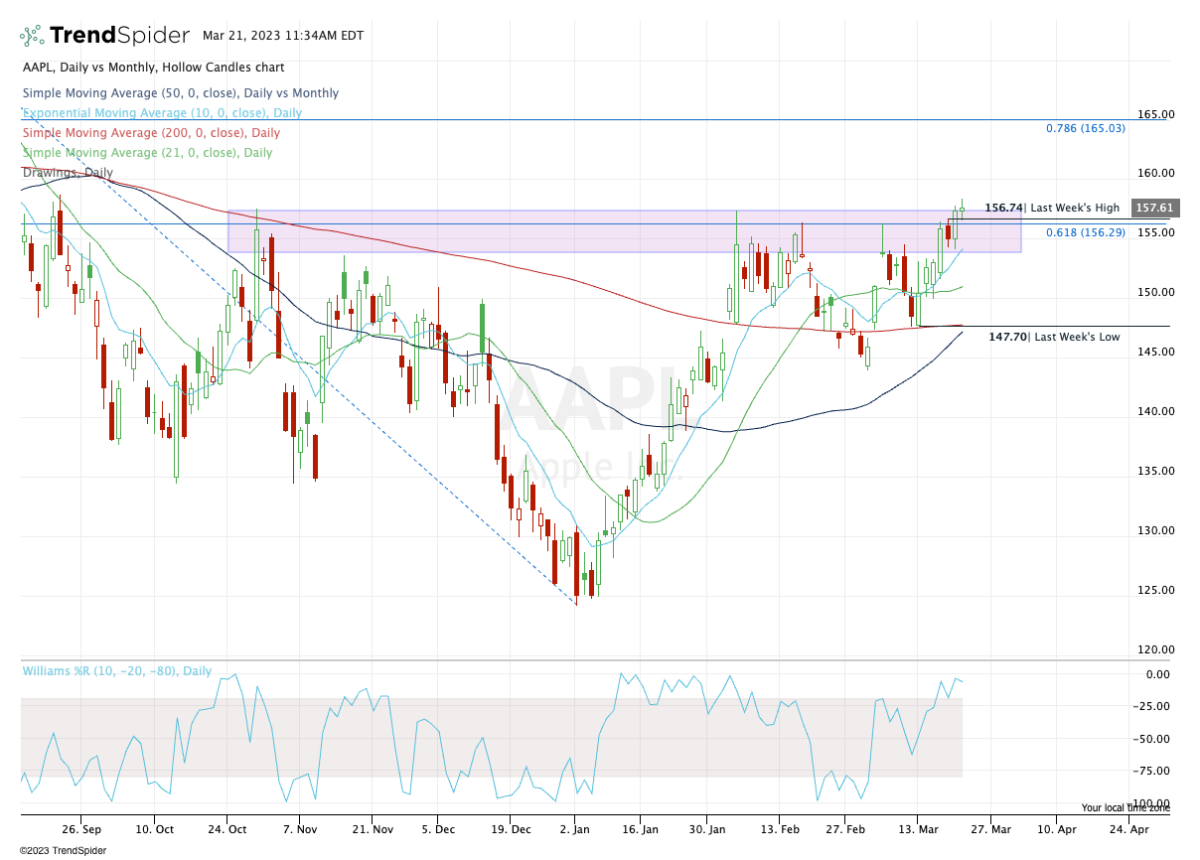The image size is (1200, 860).
Task: Click the 0.786 (165.03) Fibonacci level label
Action: [1085, 128]
